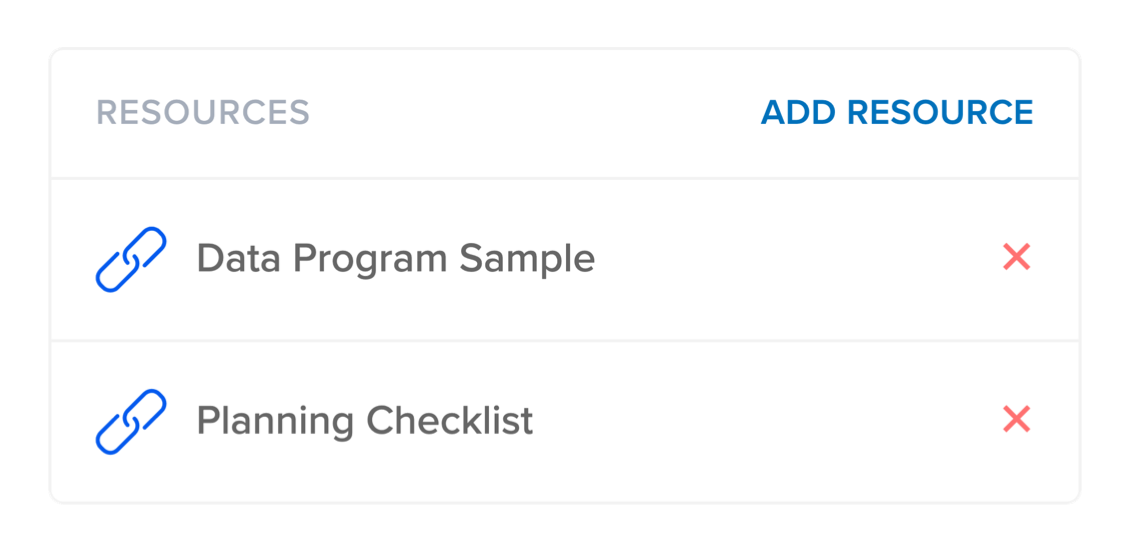Click the 'Data Program Sample' text label
The width and height of the screenshot is (1129, 558).
pyautogui.click(x=395, y=259)
